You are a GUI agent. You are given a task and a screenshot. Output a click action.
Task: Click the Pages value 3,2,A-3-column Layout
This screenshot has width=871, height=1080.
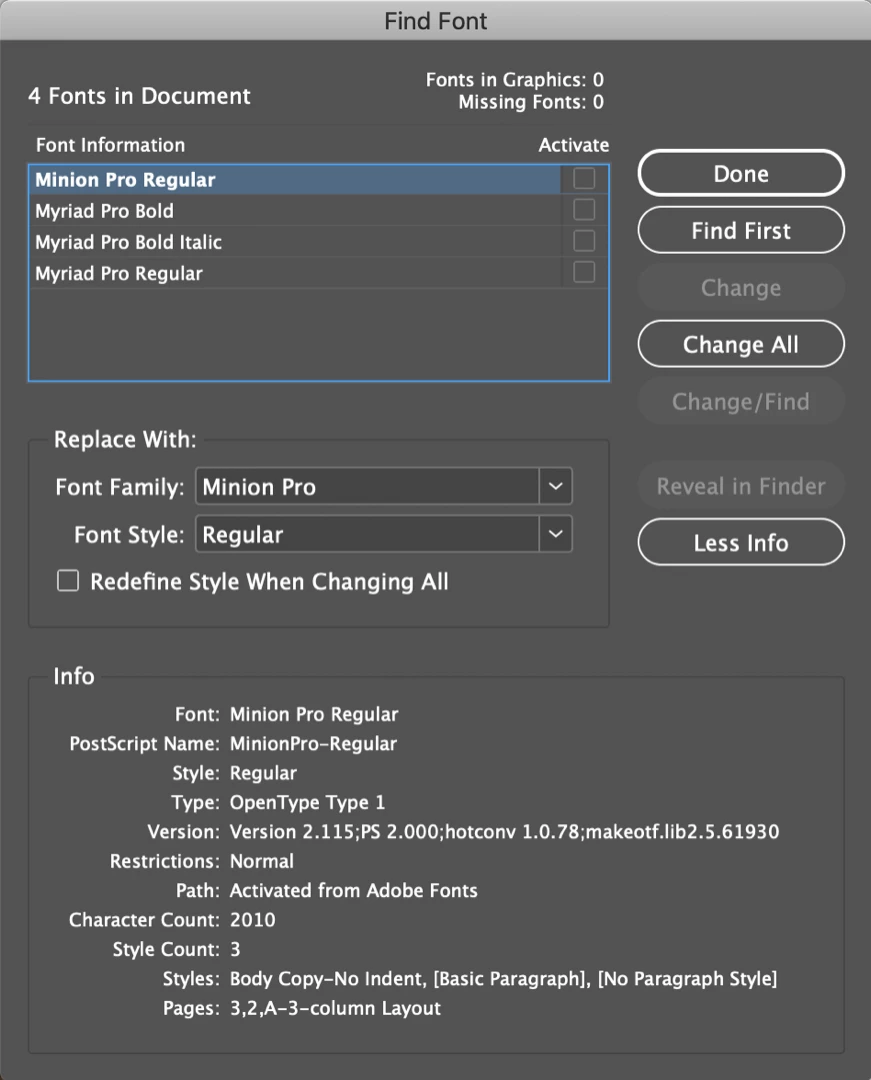pyautogui.click(x=335, y=1008)
